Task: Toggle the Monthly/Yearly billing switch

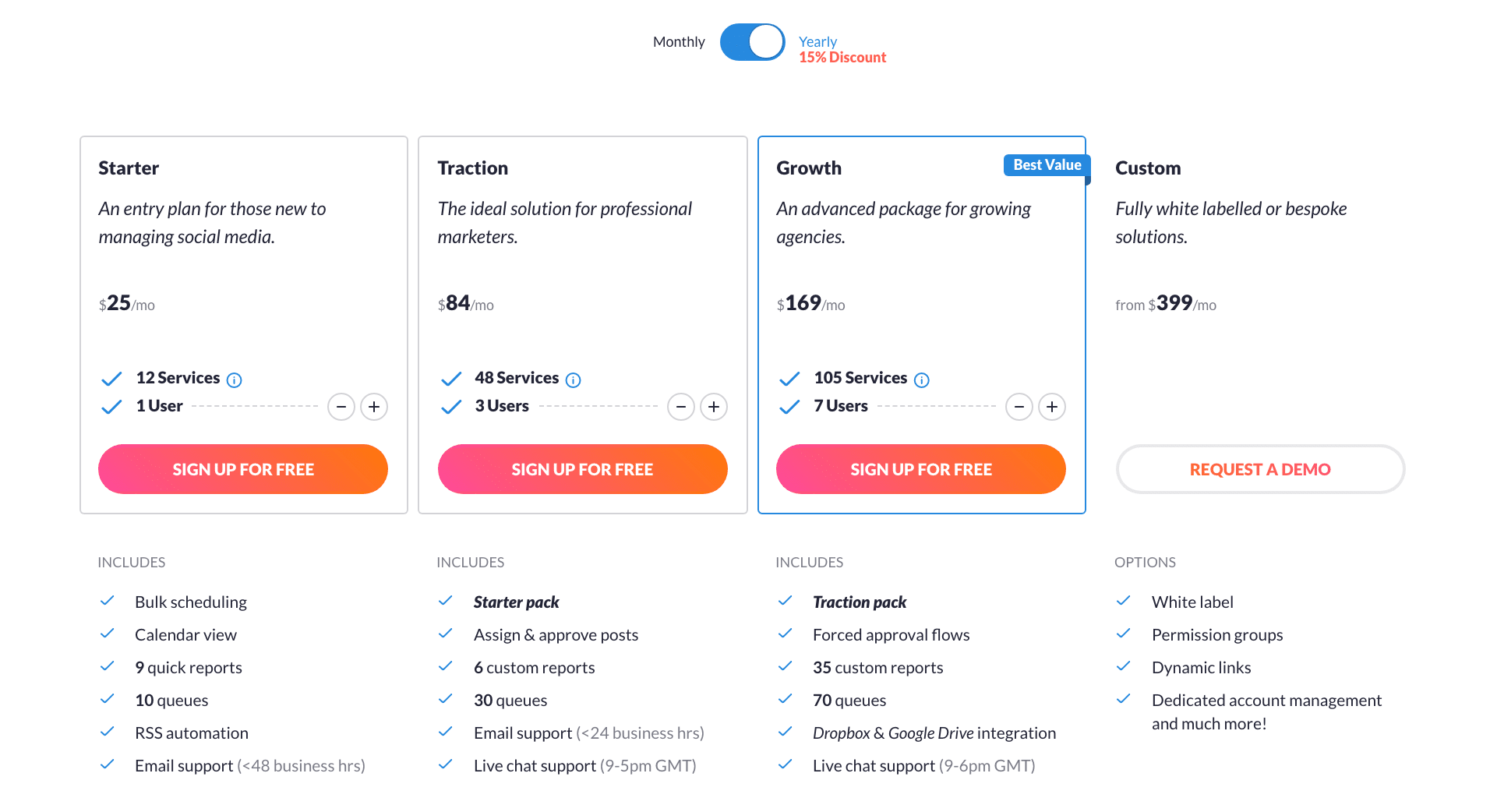Action: pyautogui.click(x=752, y=42)
